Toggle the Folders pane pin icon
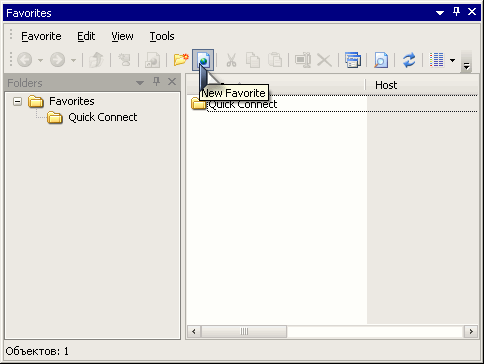Image resolution: width=484 pixels, height=364 pixels. click(x=156, y=82)
